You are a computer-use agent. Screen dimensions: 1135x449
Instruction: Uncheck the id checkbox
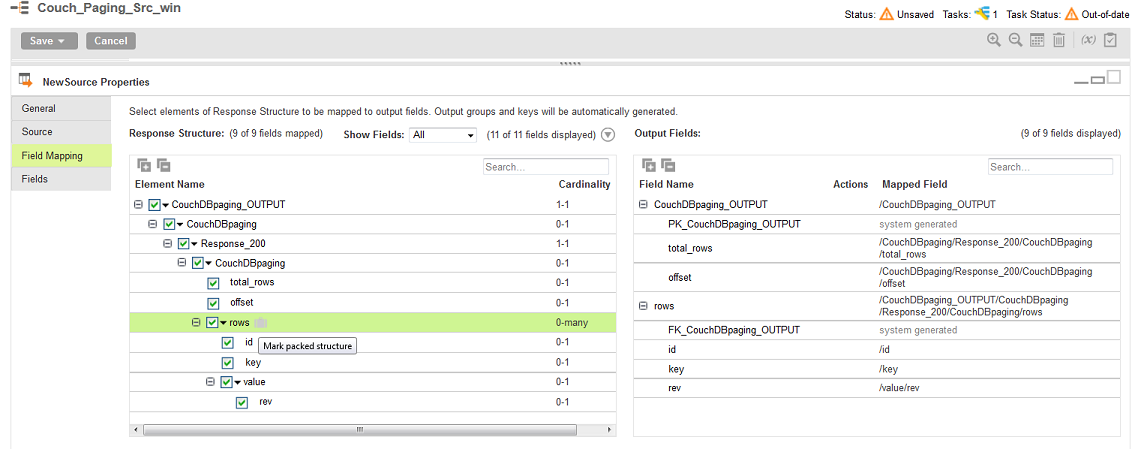coord(227,343)
